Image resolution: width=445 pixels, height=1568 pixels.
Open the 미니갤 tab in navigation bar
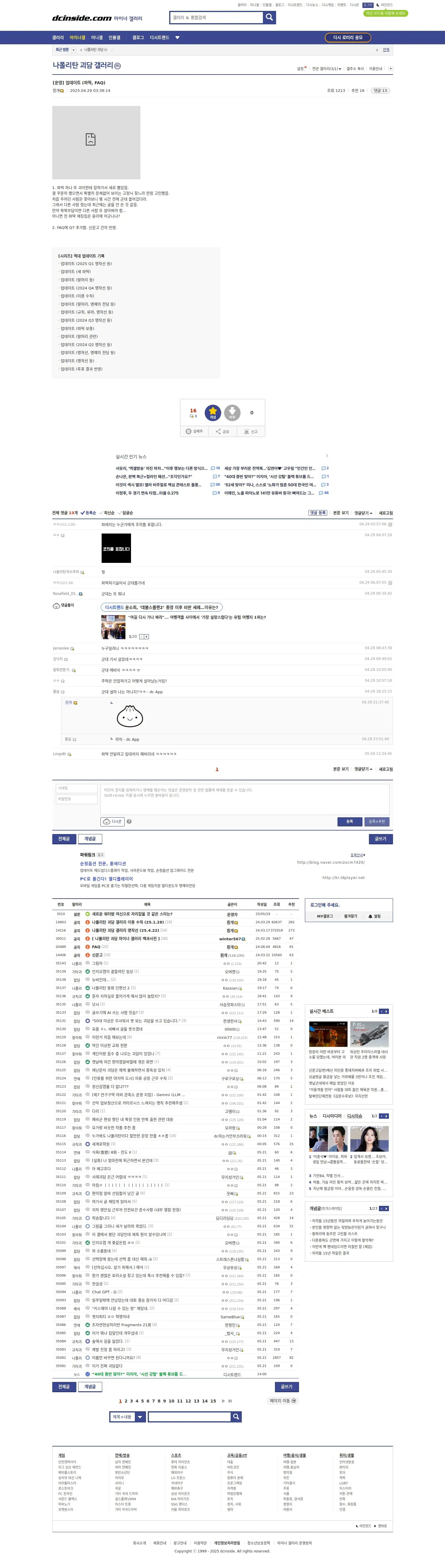97,38
